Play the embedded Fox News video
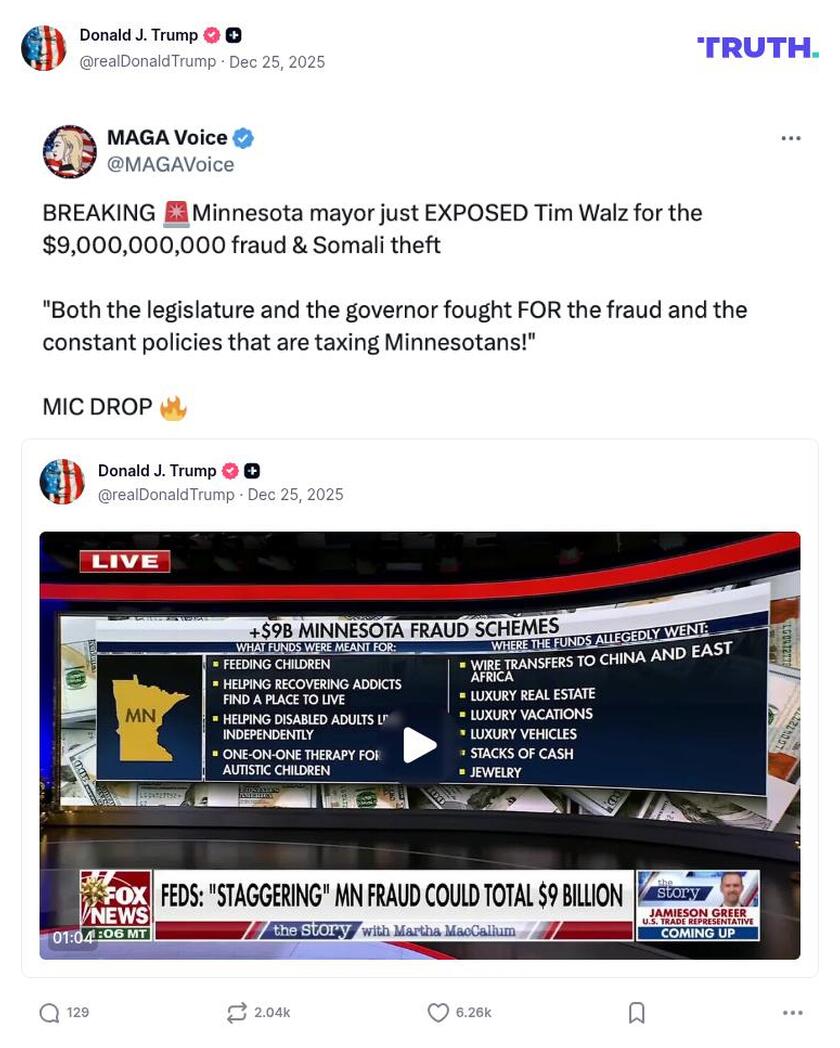 click(420, 745)
